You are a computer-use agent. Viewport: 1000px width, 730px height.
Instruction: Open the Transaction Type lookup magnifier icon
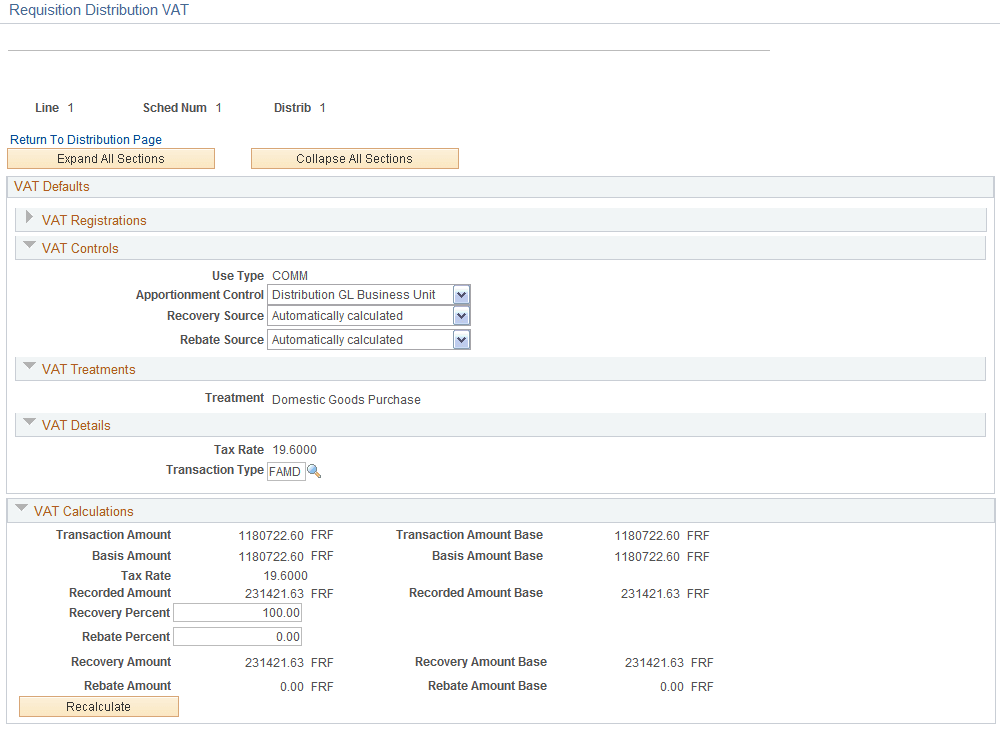314,471
